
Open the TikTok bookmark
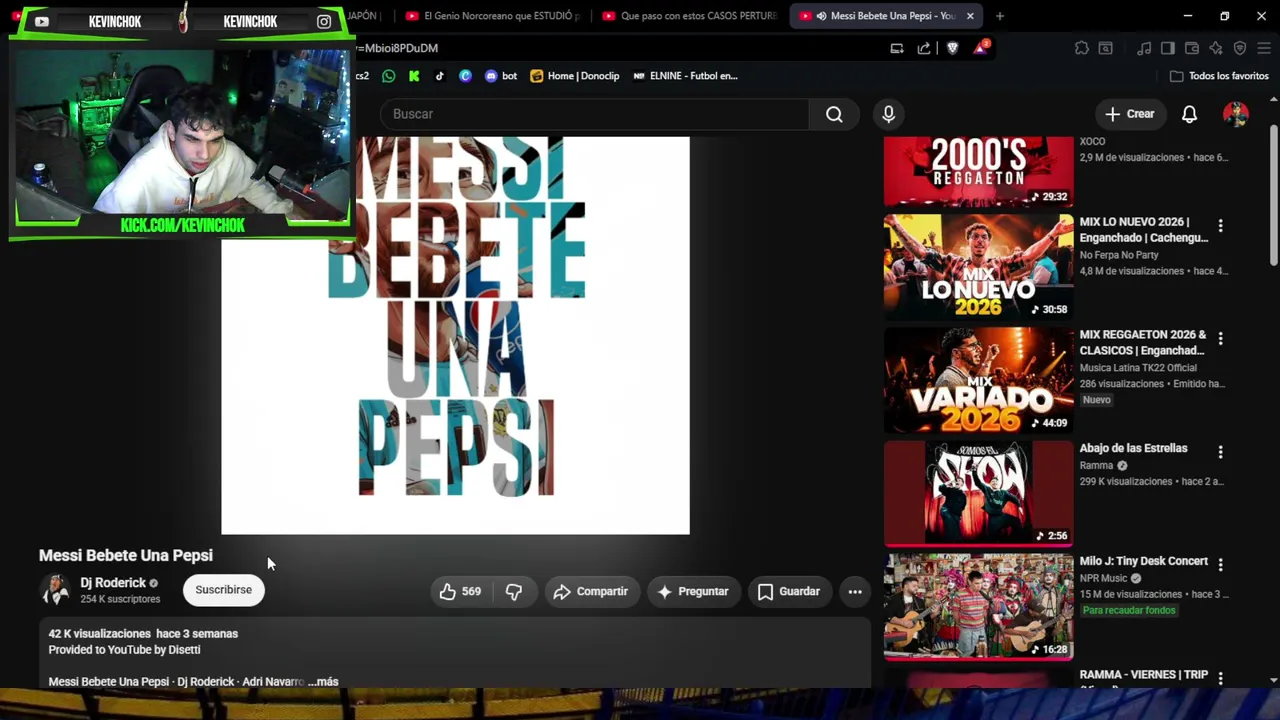(x=439, y=76)
